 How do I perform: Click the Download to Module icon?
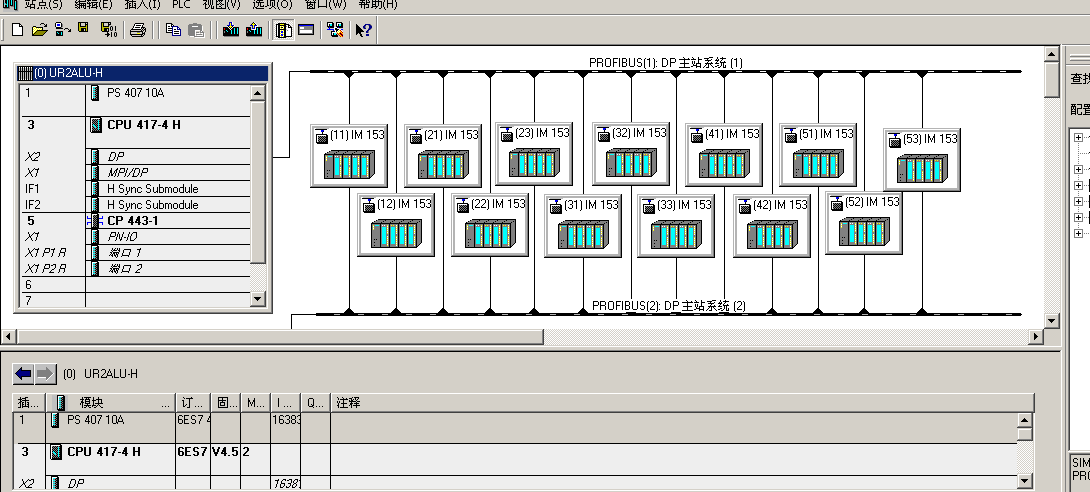231,30
